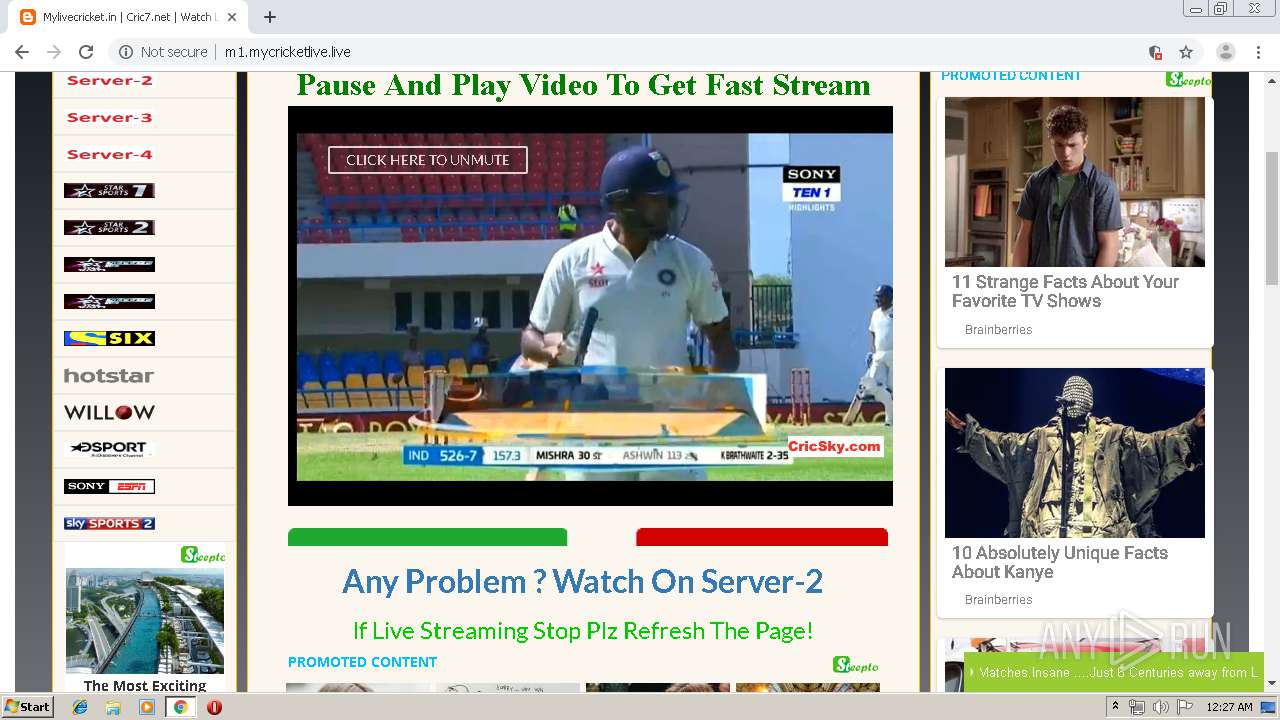Open a new browser tab
The height and width of the screenshot is (720, 1280).
pos(270,17)
